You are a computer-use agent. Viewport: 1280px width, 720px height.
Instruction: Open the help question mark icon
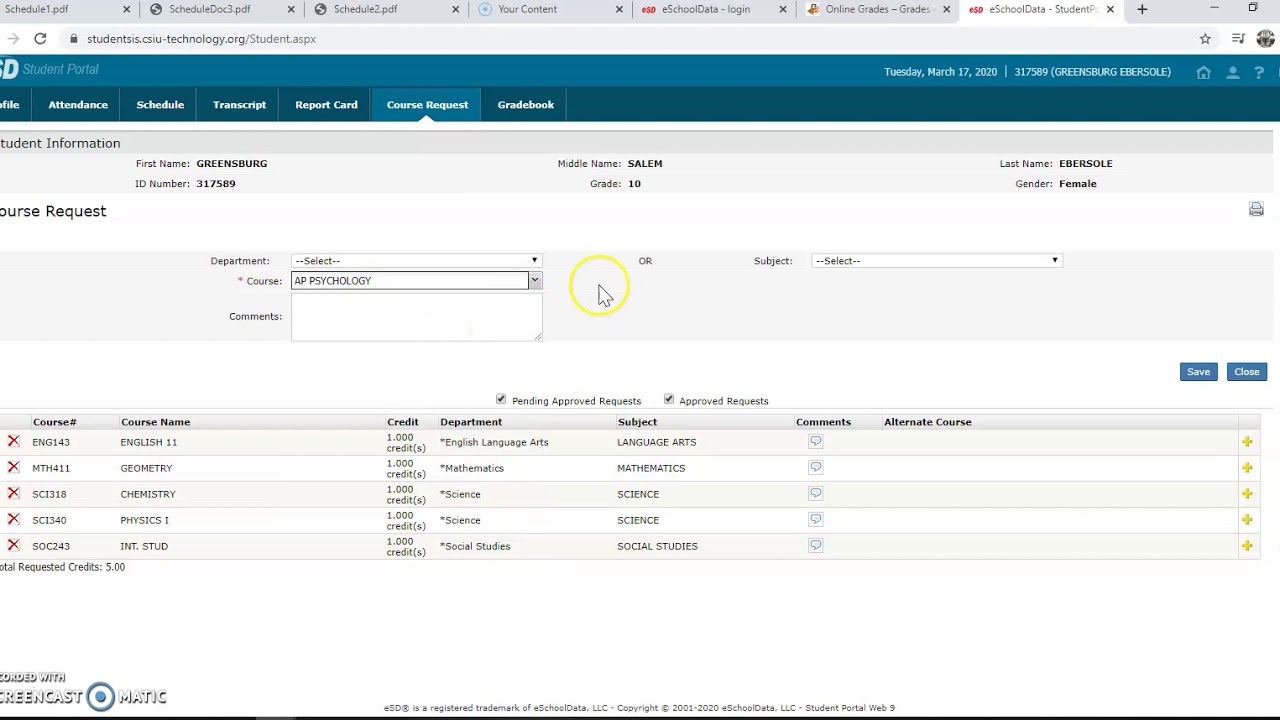tap(1259, 72)
